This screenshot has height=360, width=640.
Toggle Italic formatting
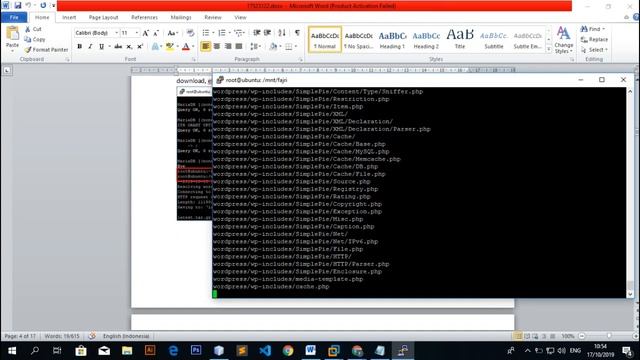point(90,47)
